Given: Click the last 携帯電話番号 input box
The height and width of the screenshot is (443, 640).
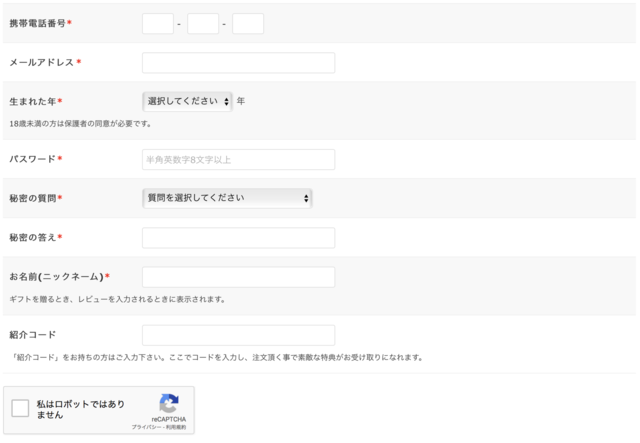Looking at the screenshot, I should (248, 24).
